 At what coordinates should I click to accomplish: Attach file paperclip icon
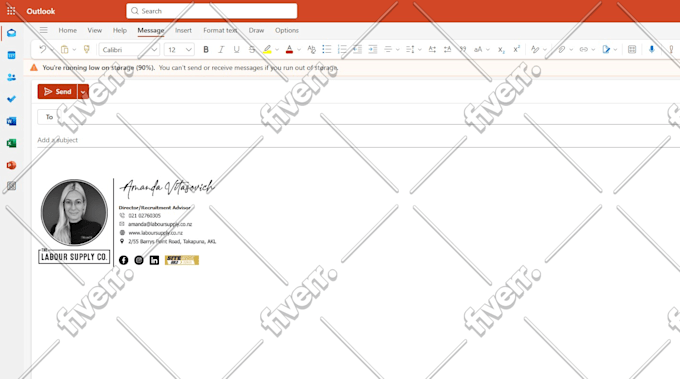coord(562,49)
